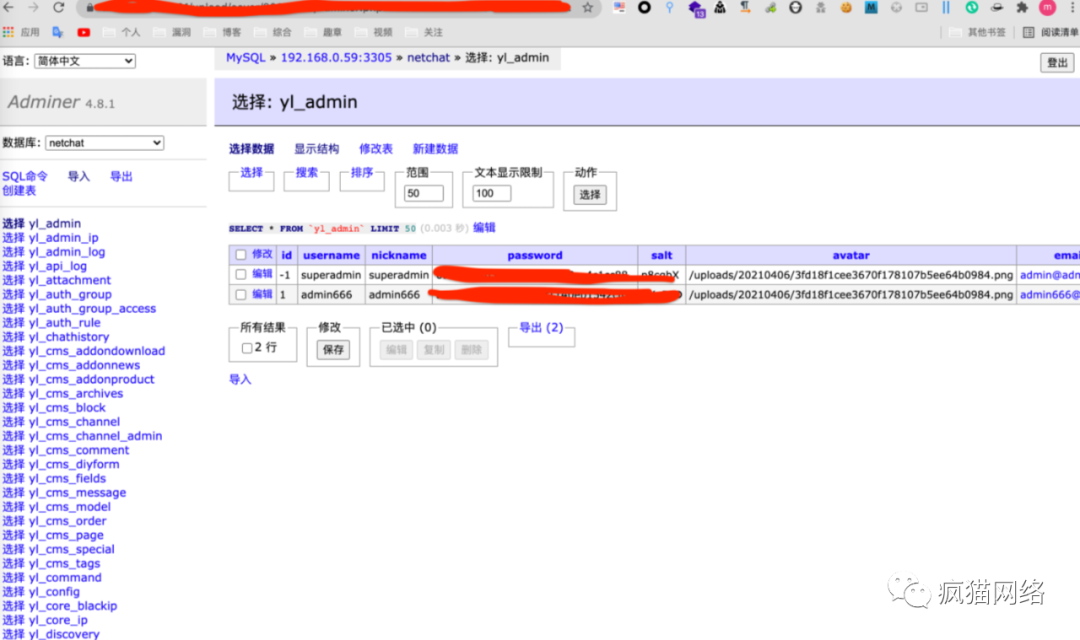Click the 范围 limit field showing 50
This screenshot has width=1080, height=640.
point(424,194)
